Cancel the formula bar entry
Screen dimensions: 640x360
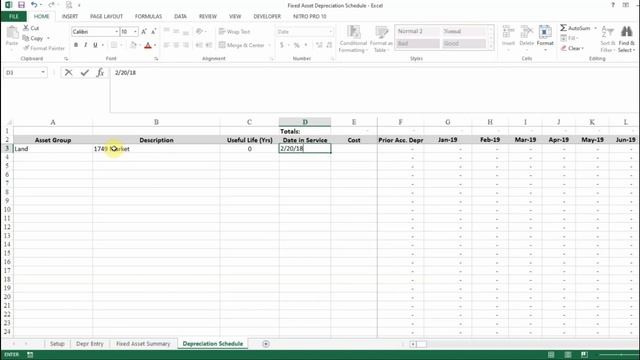tap(68, 72)
